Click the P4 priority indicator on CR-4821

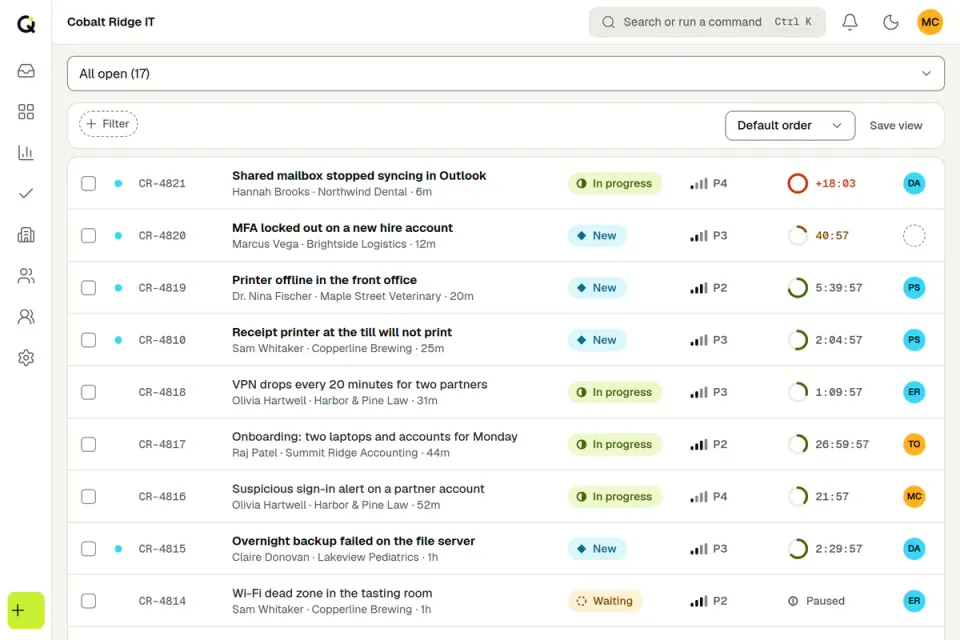(x=708, y=183)
